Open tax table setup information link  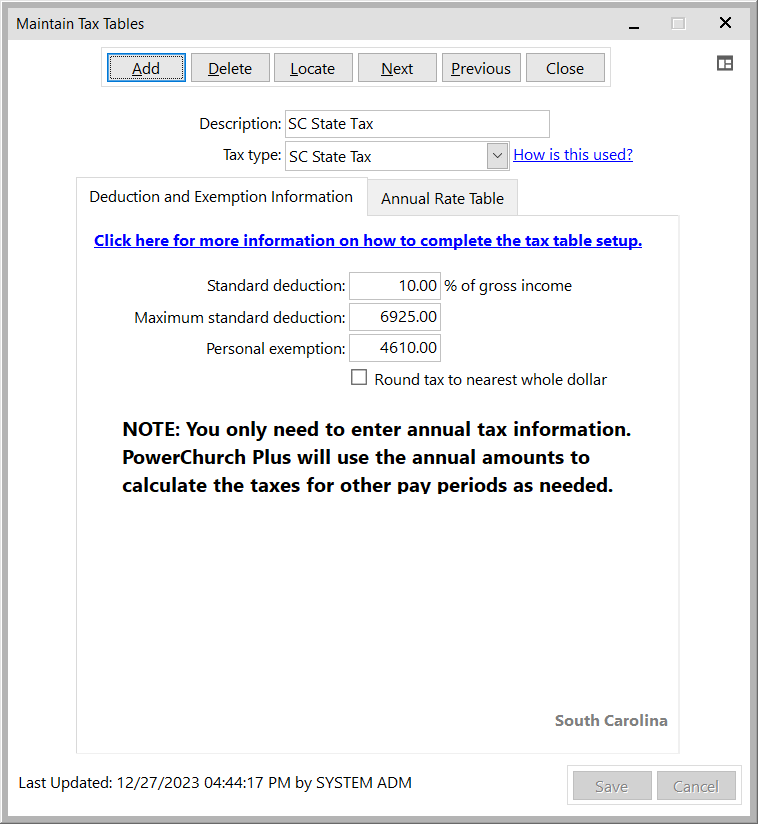click(368, 241)
